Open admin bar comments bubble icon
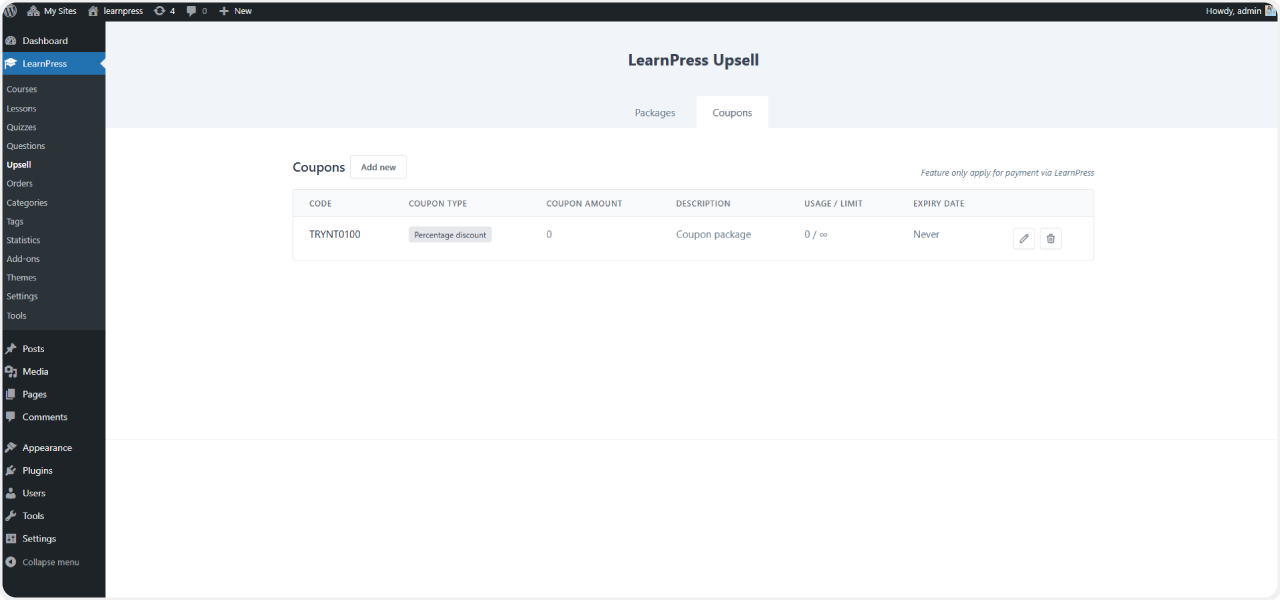 [190, 10]
